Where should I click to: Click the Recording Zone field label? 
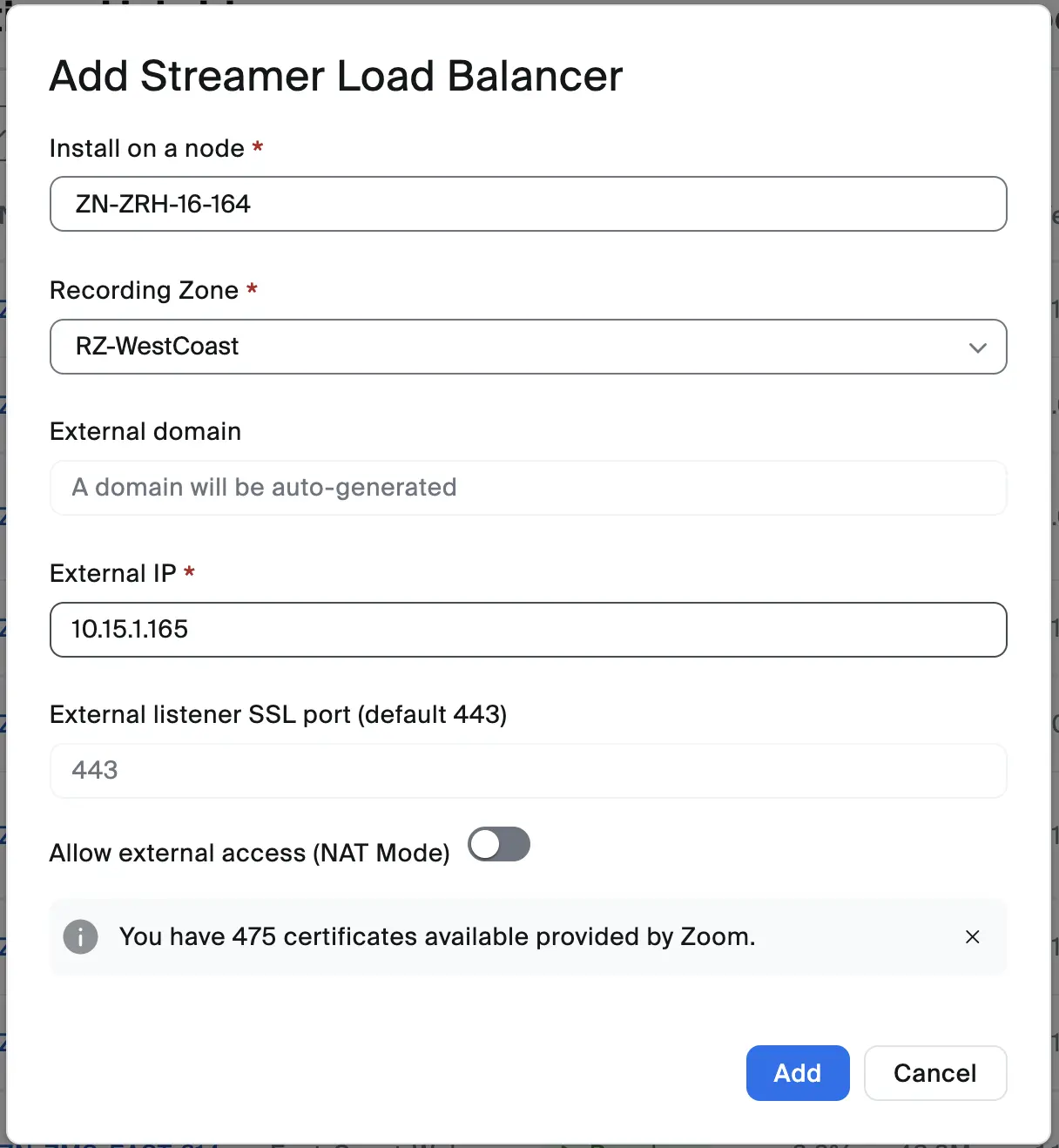(144, 290)
